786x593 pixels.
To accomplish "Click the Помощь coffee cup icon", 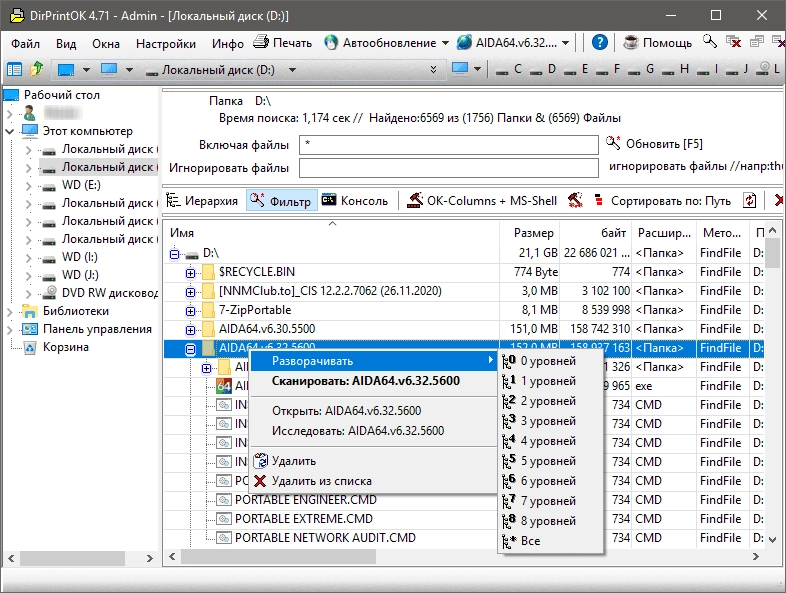I will click(x=630, y=43).
